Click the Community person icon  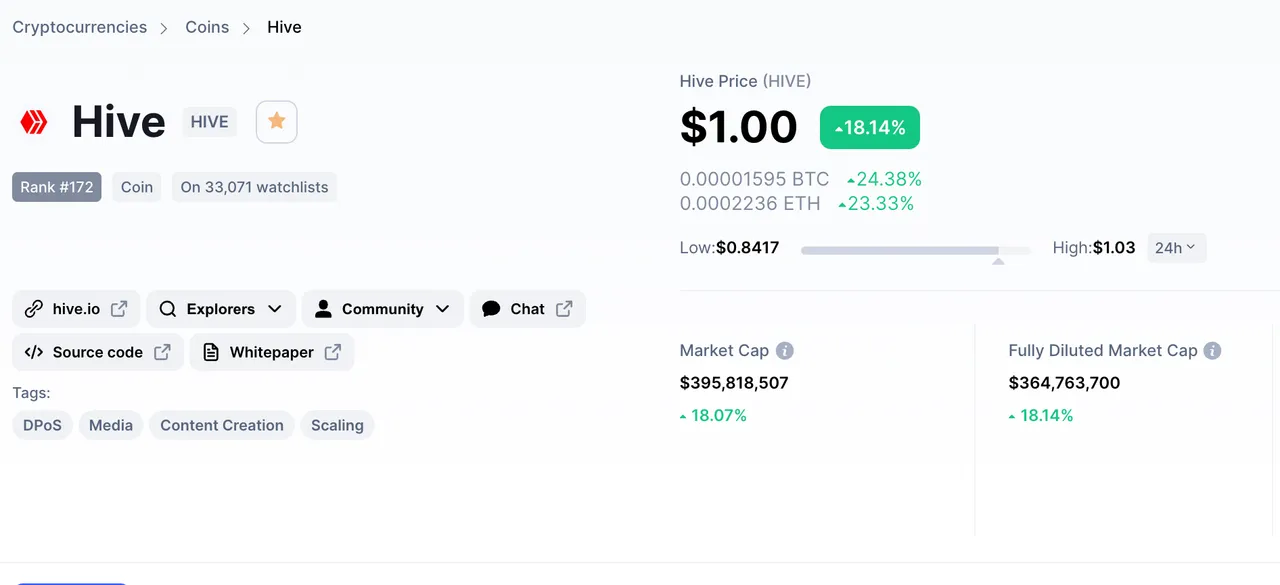[x=323, y=309]
